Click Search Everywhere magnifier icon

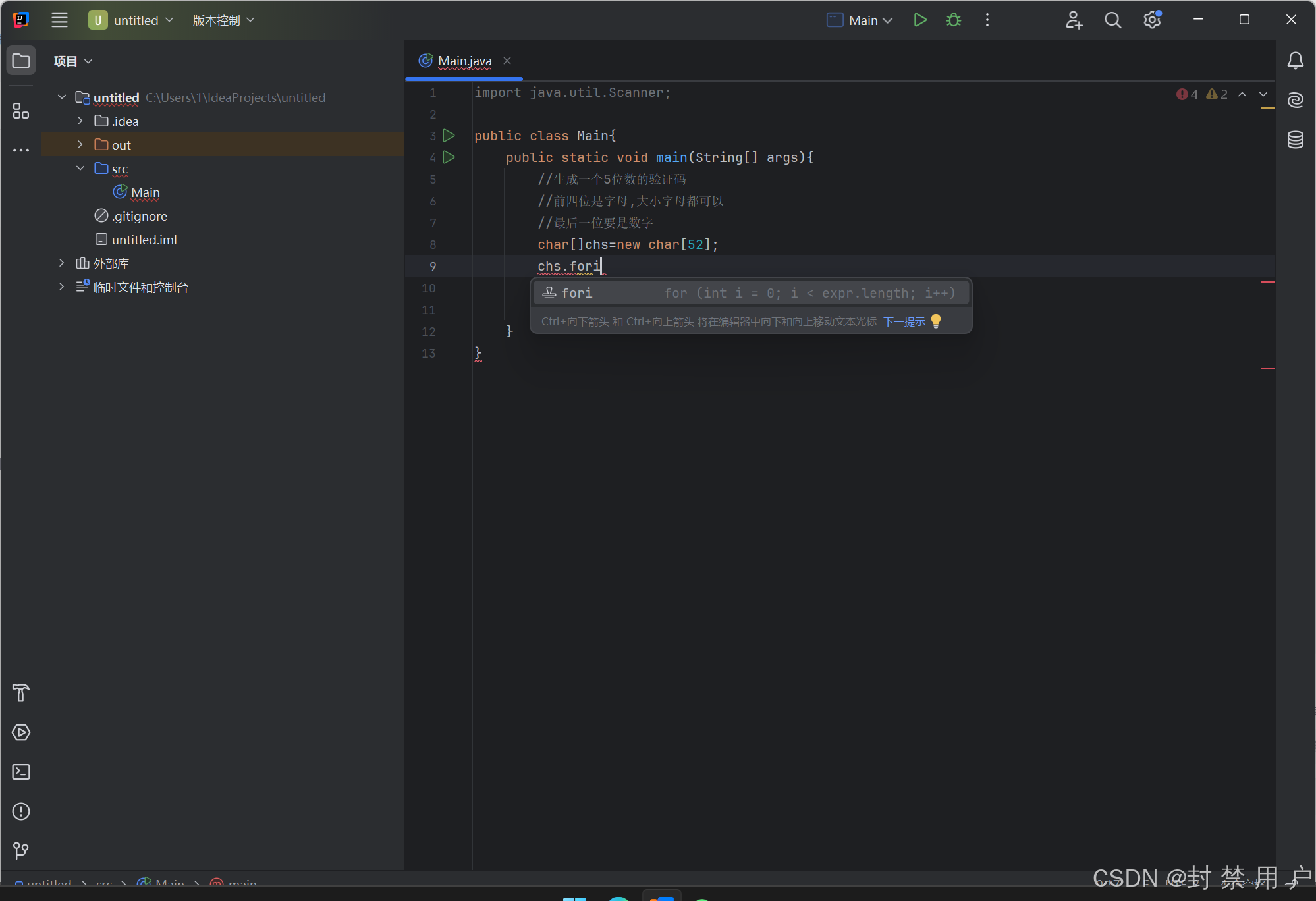pyautogui.click(x=1112, y=20)
